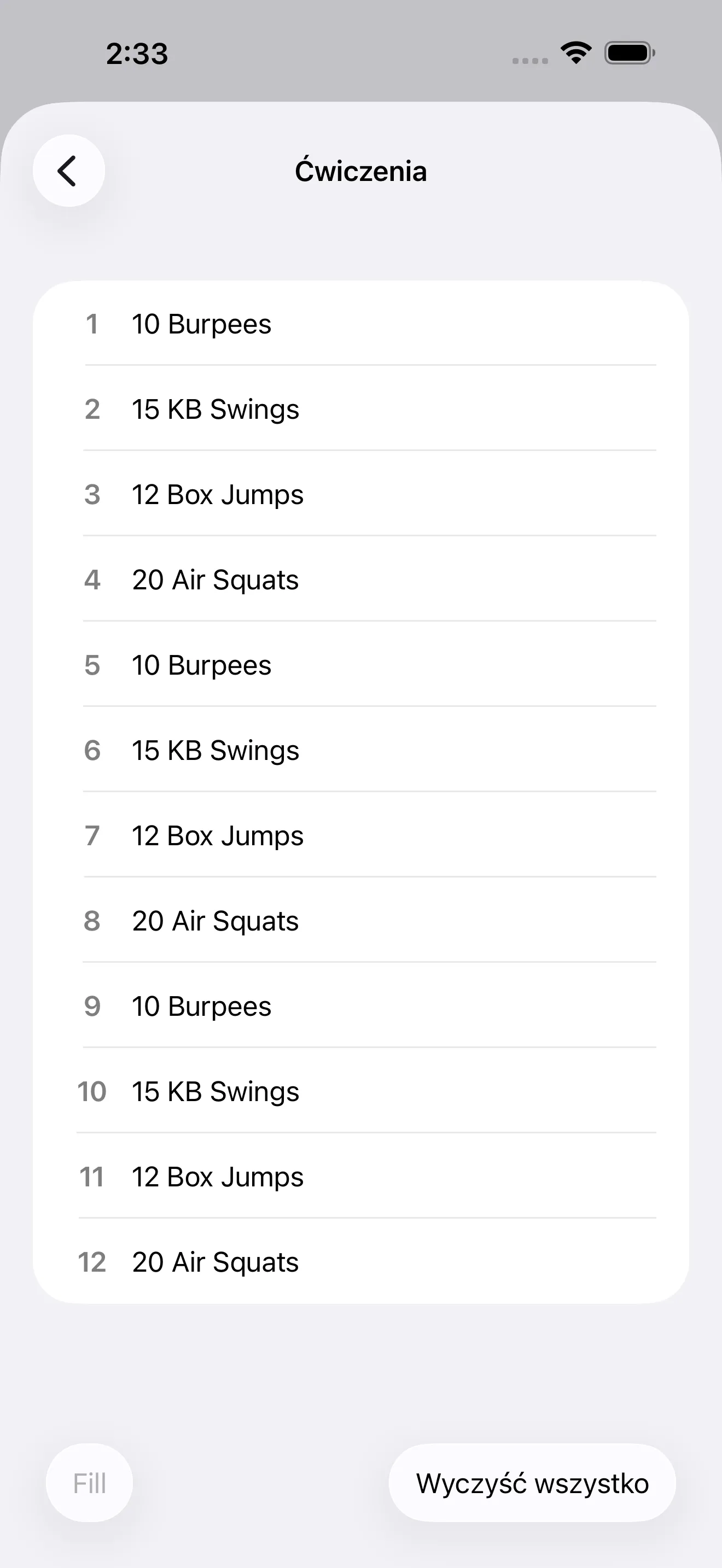Tap the battery indicator icon
This screenshot has width=722, height=1568.
[629, 53]
